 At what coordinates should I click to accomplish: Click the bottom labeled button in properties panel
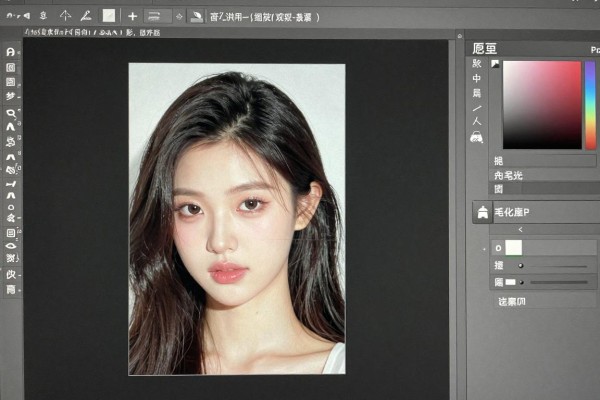(512, 302)
